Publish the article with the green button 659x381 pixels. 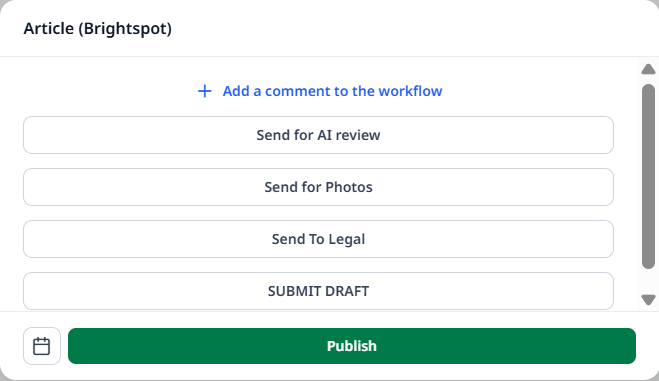pyautogui.click(x=352, y=346)
